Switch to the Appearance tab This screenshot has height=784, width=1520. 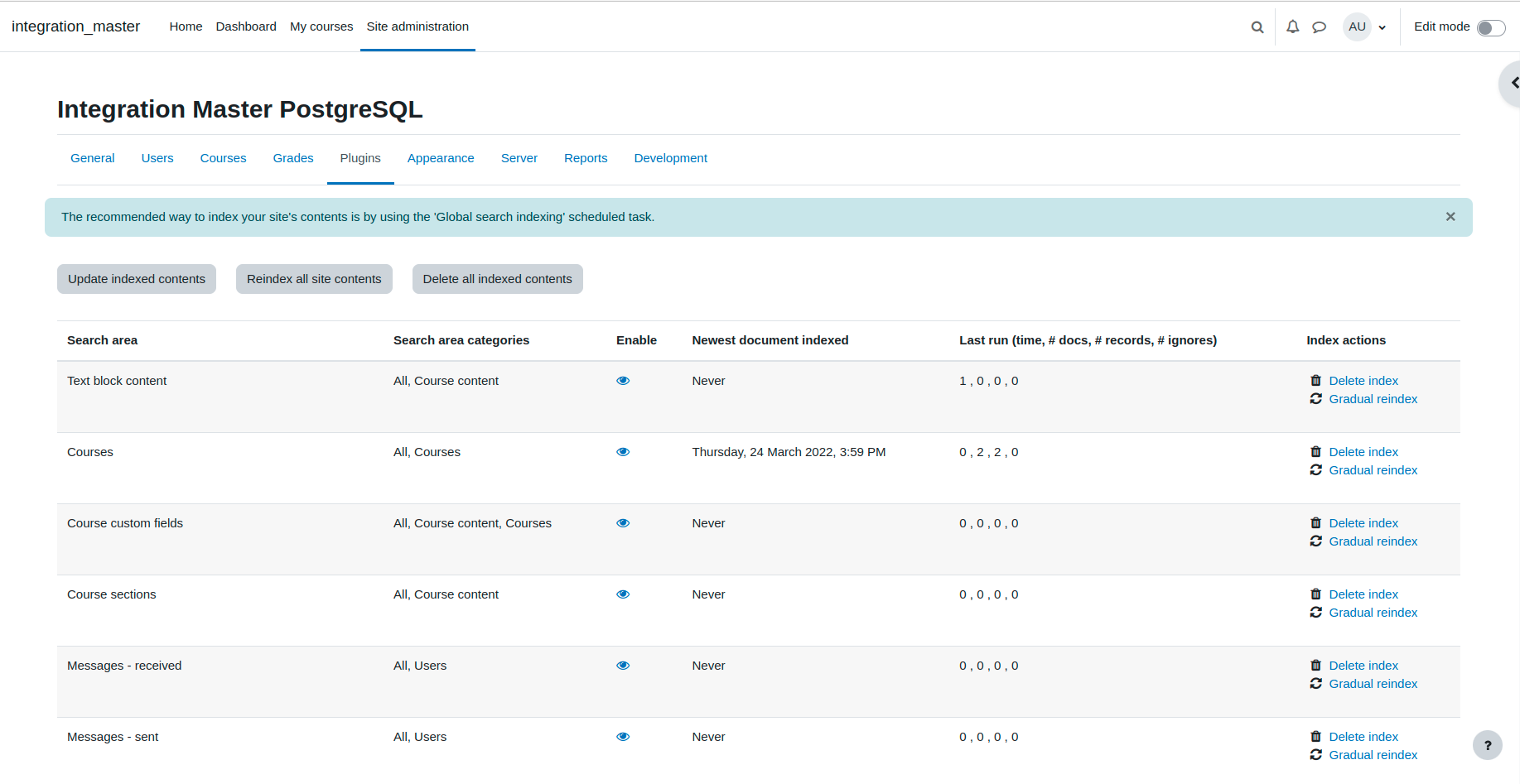point(441,158)
